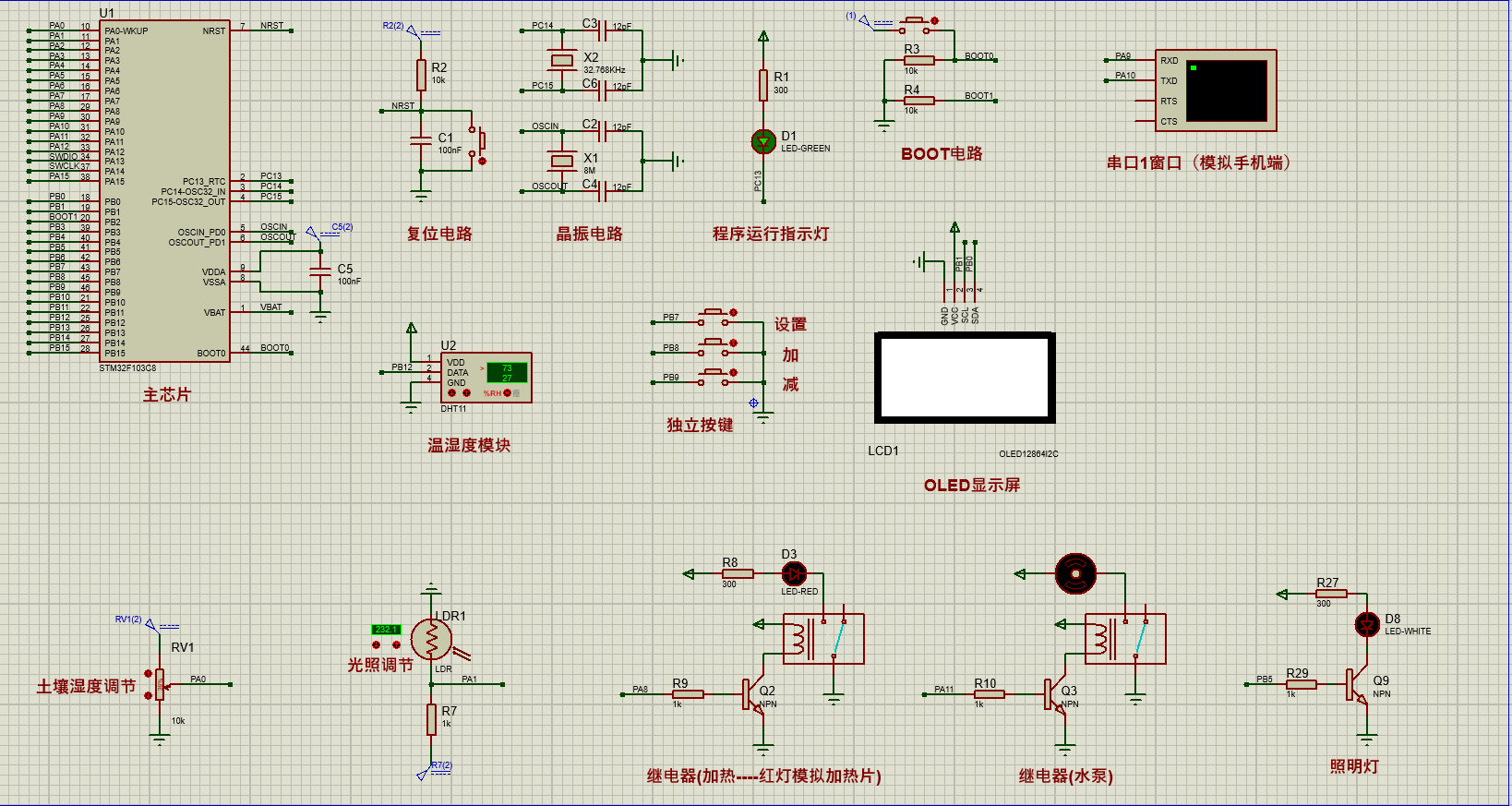Select resistor R9 on the PA8 line
This screenshot has height=806, width=1512.
coord(689,694)
